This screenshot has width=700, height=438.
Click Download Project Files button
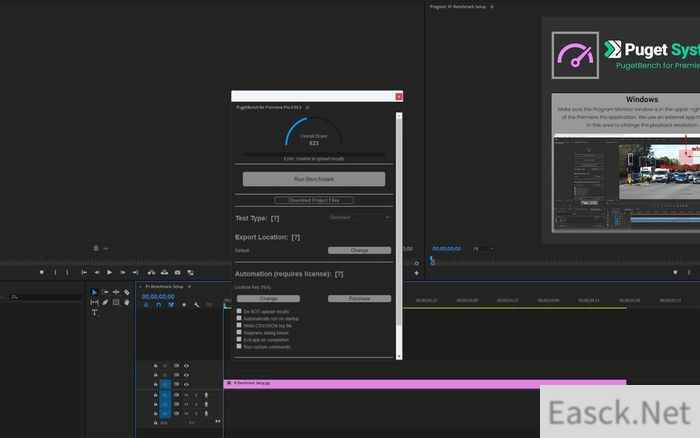pyautogui.click(x=314, y=200)
